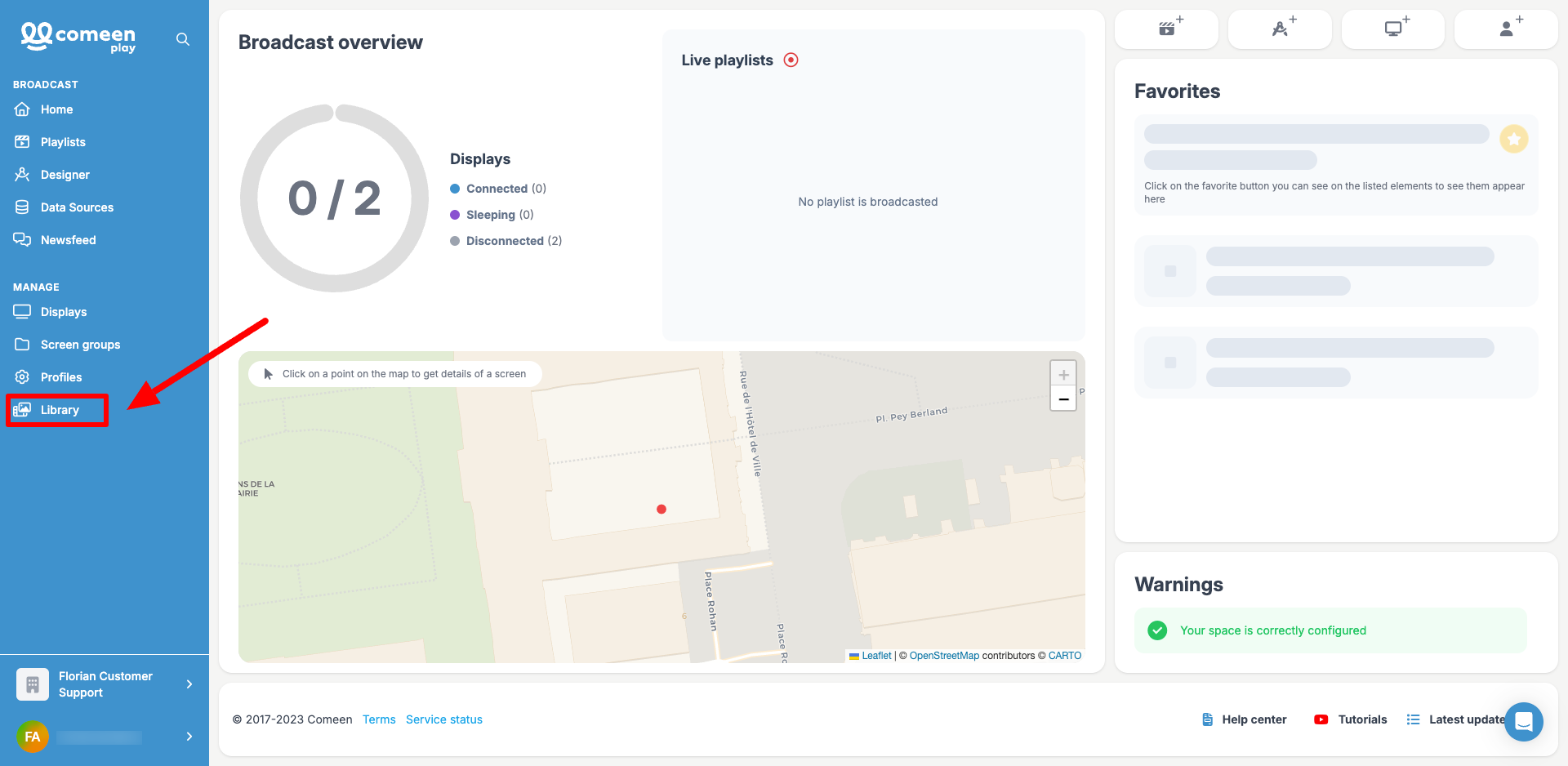Viewport: 1568px width, 766px height.
Task: Click the organization building icon
Action: (x=33, y=684)
